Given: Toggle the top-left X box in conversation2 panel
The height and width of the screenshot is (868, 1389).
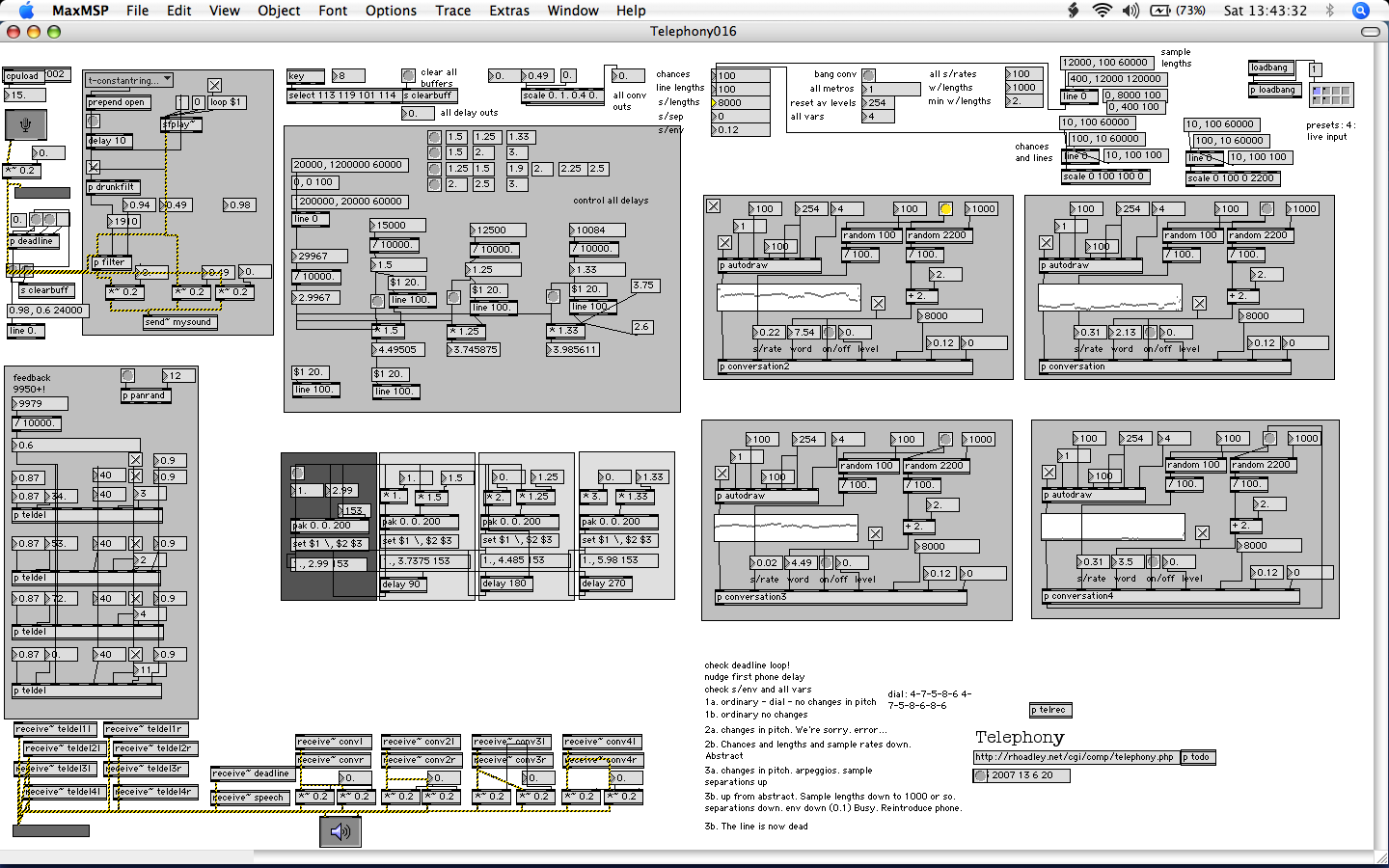Looking at the screenshot, I should pos(713,206).
